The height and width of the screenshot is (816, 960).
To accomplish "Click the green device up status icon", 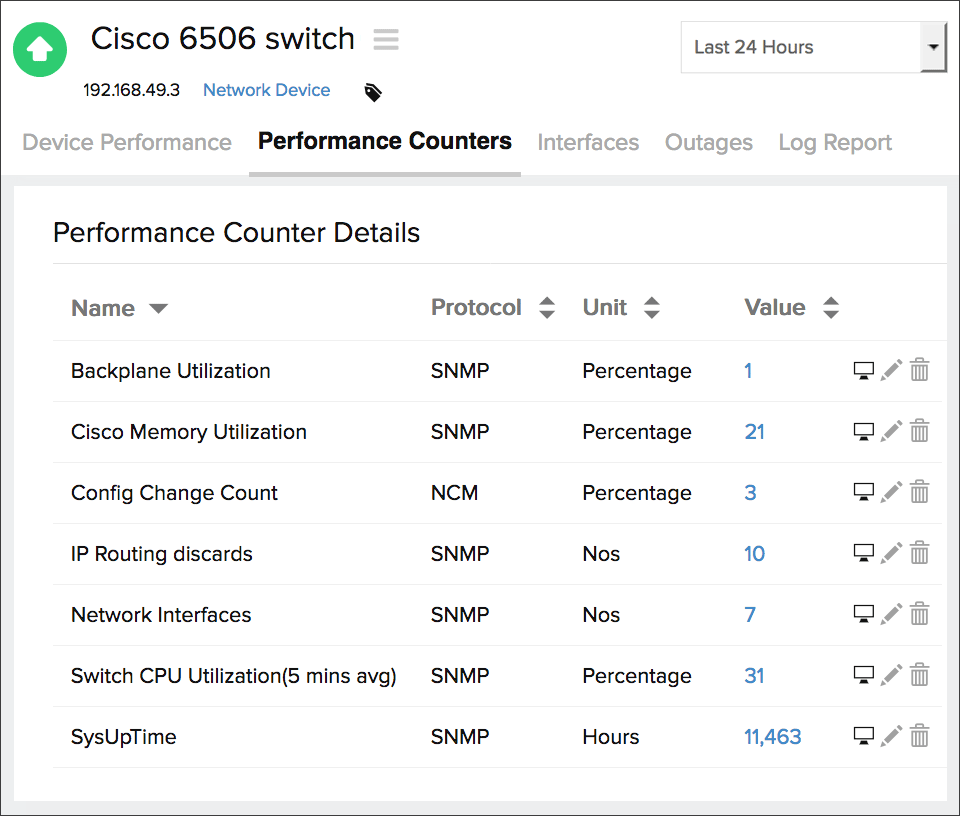I will tap(40, 50).
